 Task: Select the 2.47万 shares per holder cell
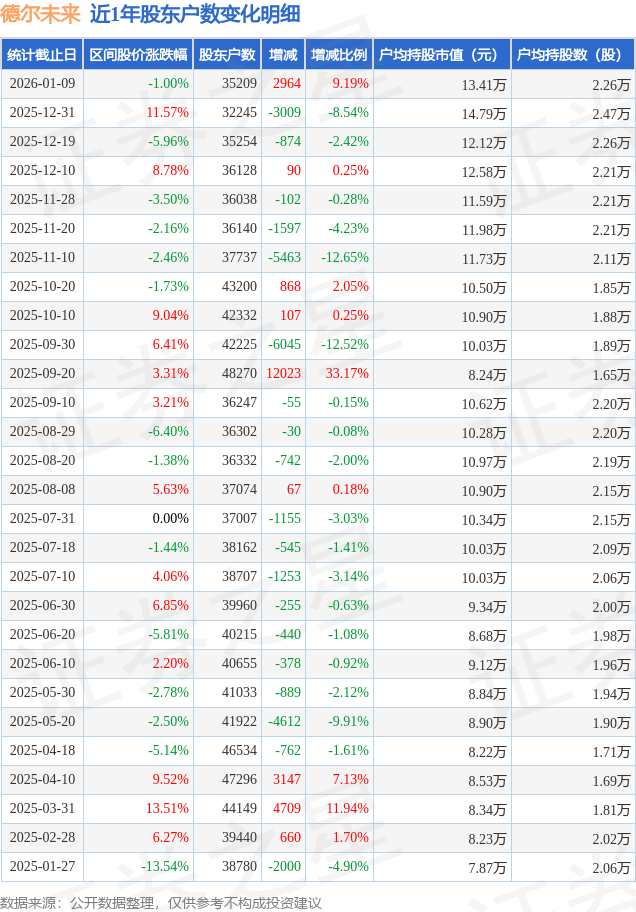tap(610, 113)
